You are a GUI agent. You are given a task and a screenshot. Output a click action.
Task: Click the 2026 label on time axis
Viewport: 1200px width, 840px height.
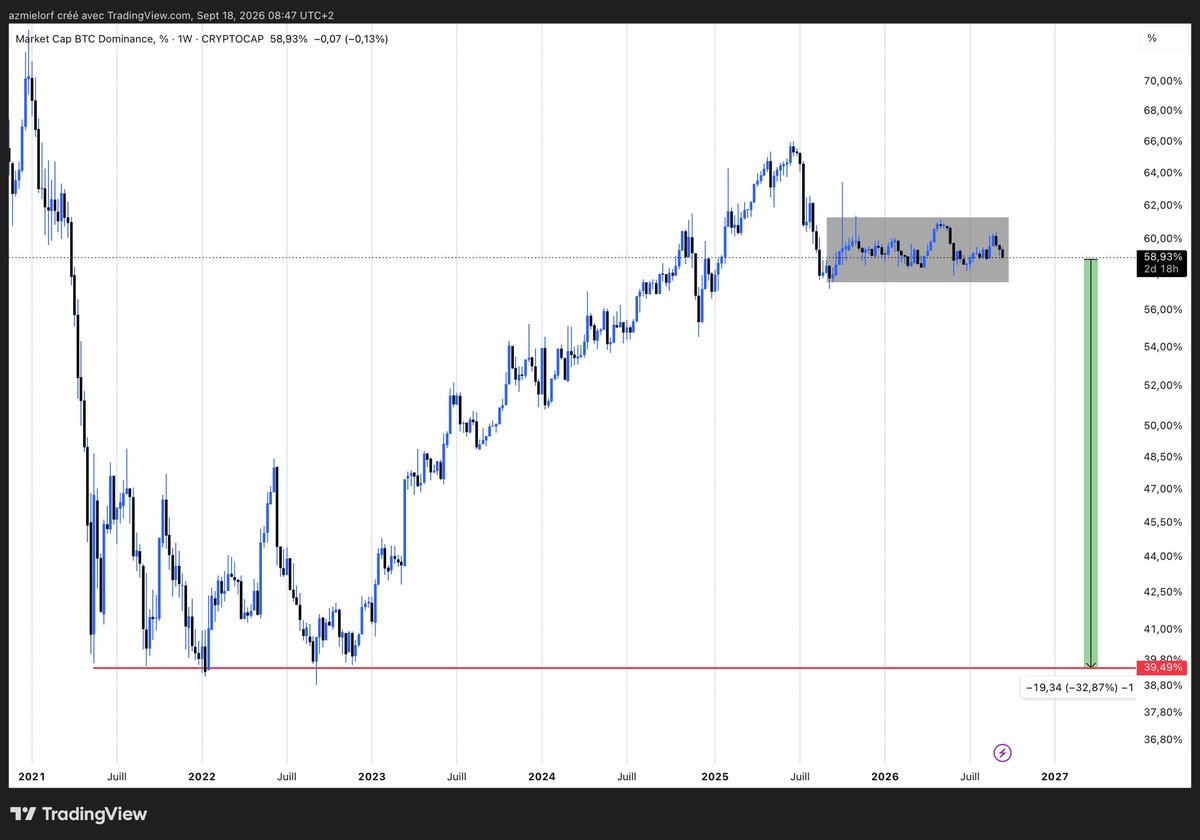[885, 776]
